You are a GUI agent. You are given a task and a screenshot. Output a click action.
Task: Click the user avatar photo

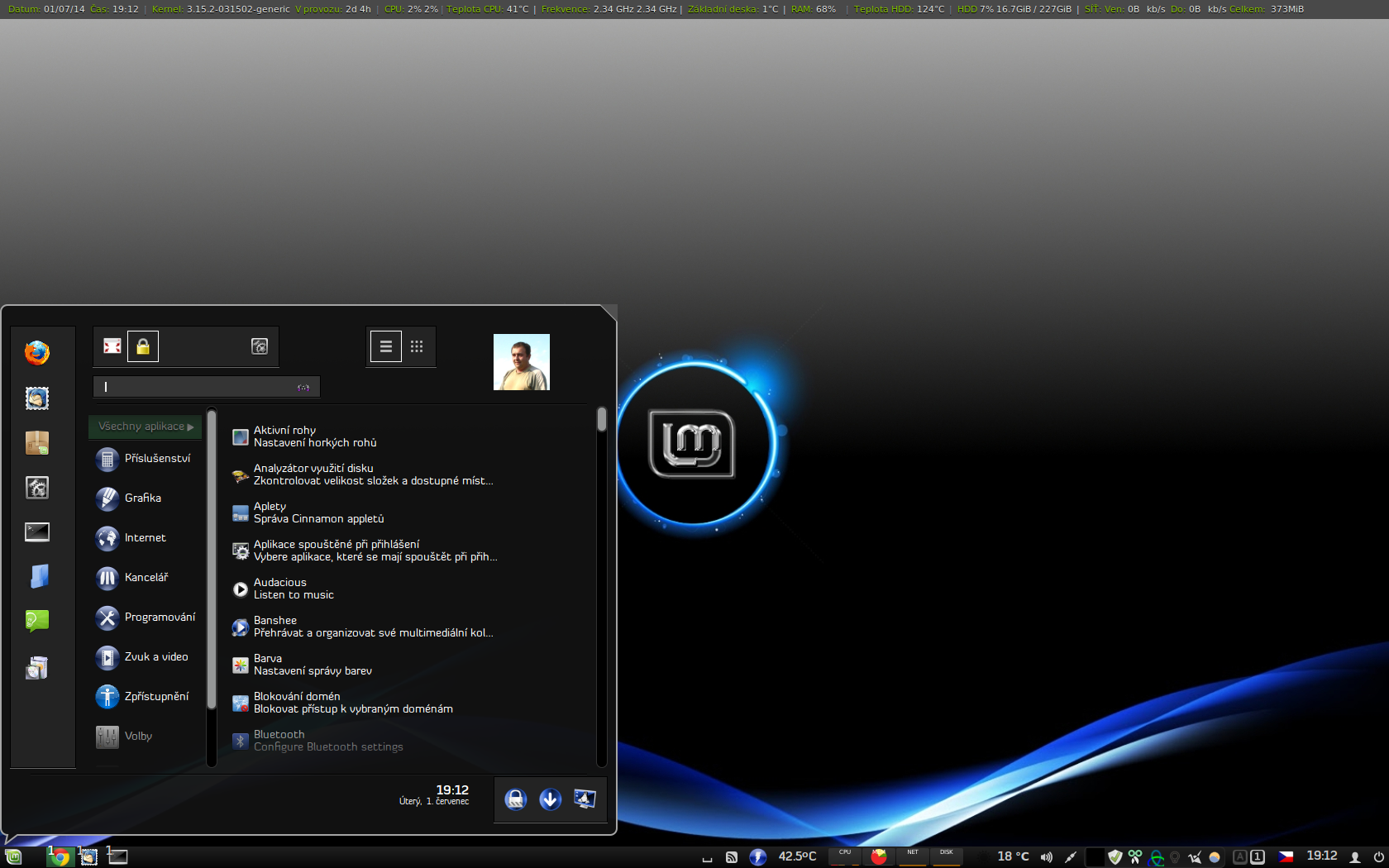522,362
